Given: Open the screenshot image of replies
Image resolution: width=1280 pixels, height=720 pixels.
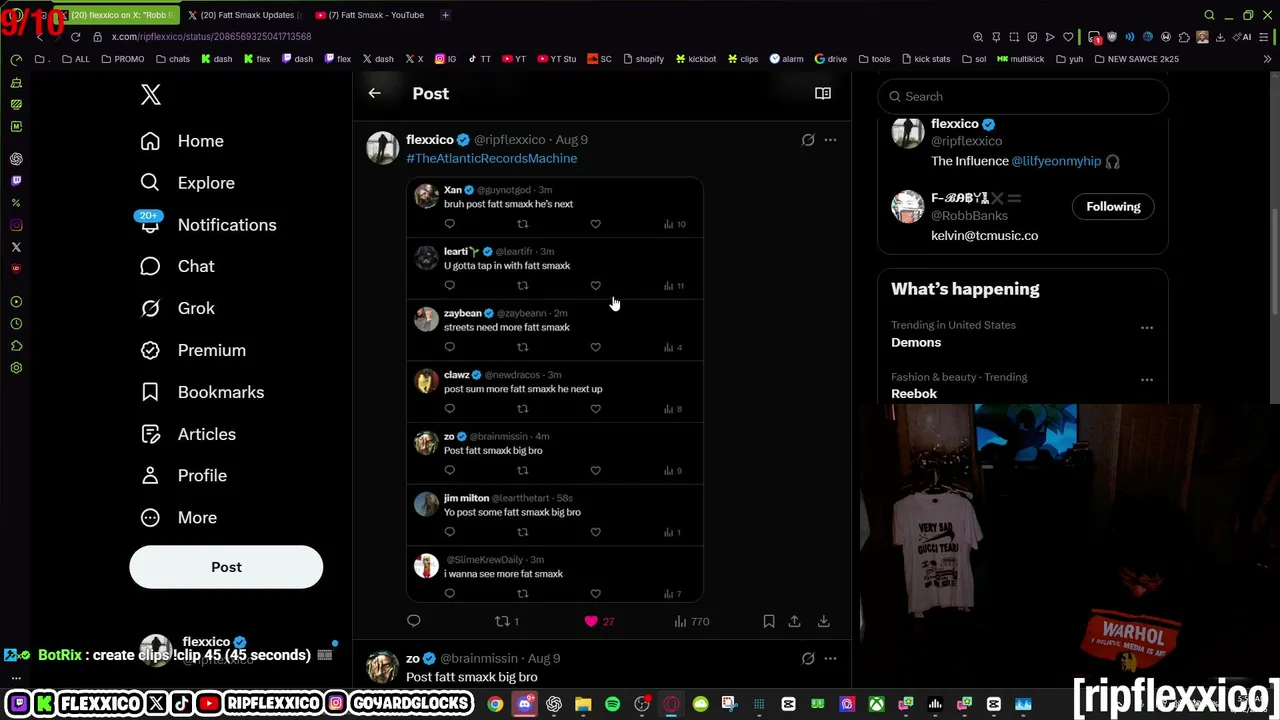Looking at the screenshot, I should tap(555, 389).
